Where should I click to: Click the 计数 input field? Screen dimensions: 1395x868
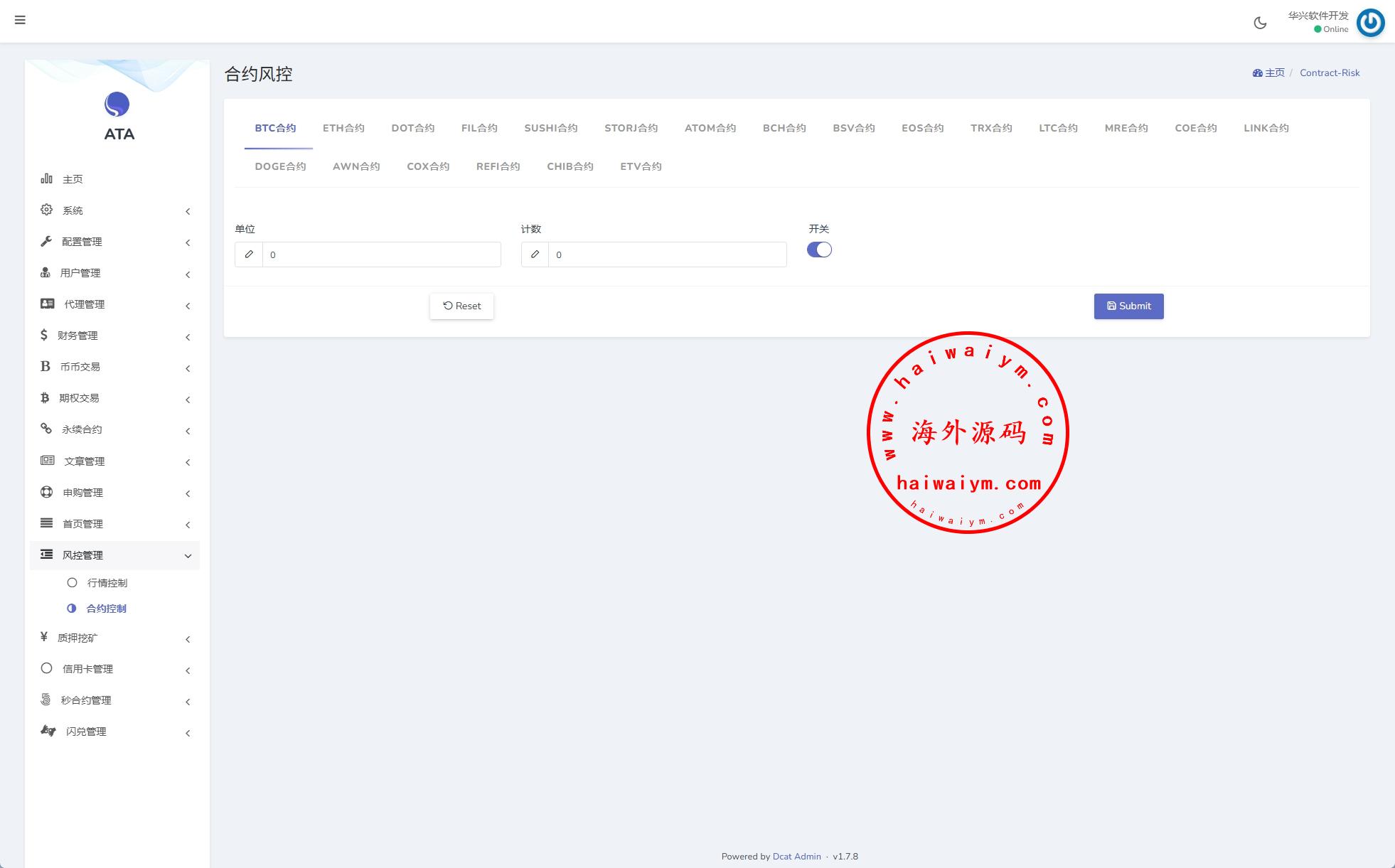point(666,254)
